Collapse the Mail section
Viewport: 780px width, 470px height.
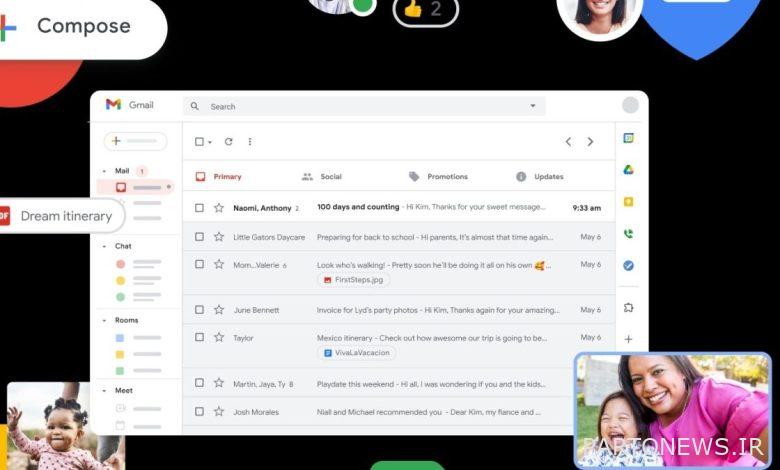[104, 171]
